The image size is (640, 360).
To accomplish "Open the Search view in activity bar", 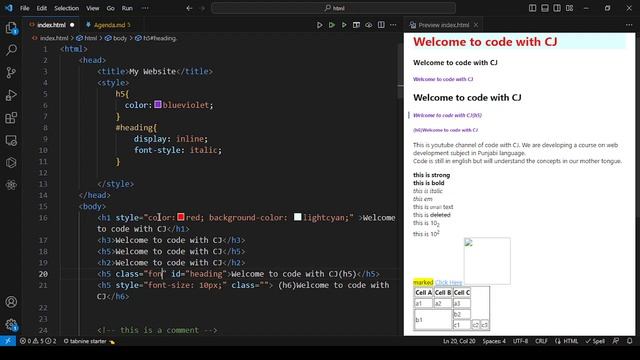I will pos(11,50).
